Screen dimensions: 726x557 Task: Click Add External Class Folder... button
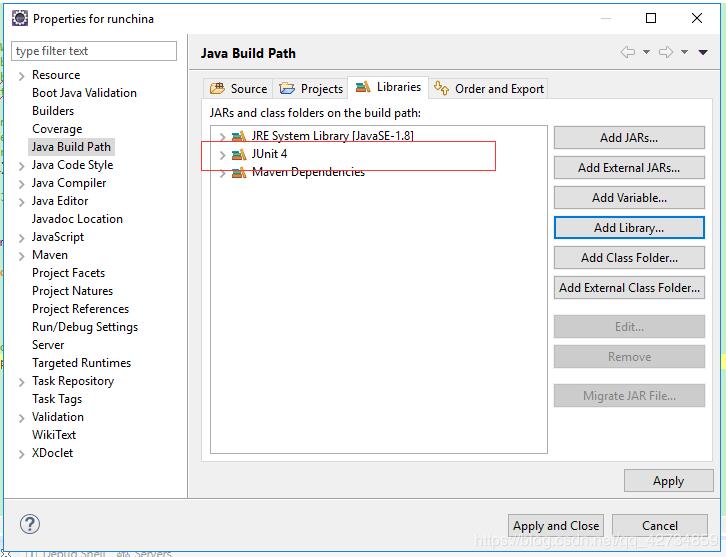(x=629, y=288)
